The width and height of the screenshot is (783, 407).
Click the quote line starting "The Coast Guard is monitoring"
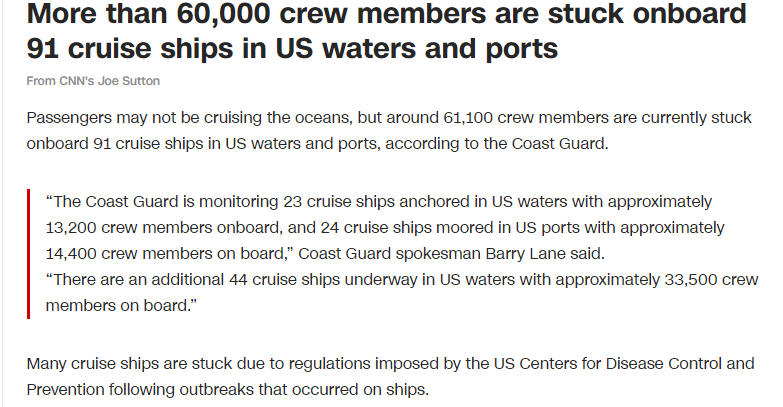(380, 200)
